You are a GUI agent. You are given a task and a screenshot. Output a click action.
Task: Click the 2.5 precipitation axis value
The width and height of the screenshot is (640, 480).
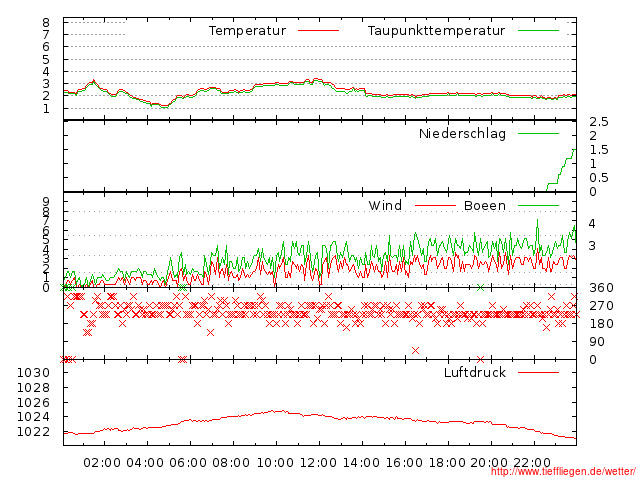tap(599, 122)
